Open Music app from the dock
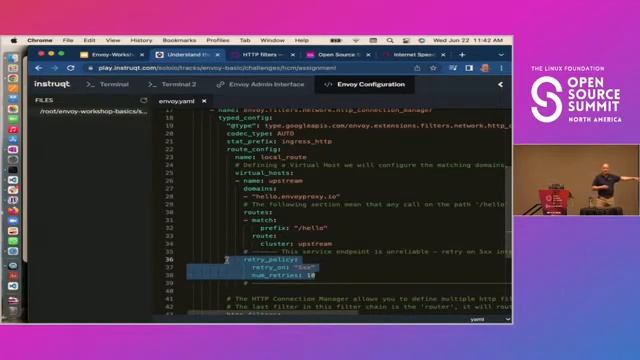The height and width of the screenshot is (360, 640). click(x=13, y=129)
